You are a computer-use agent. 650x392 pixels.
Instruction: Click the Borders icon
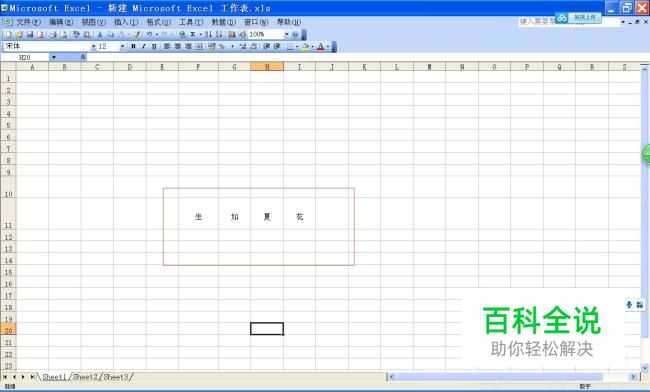pos(290,46)
